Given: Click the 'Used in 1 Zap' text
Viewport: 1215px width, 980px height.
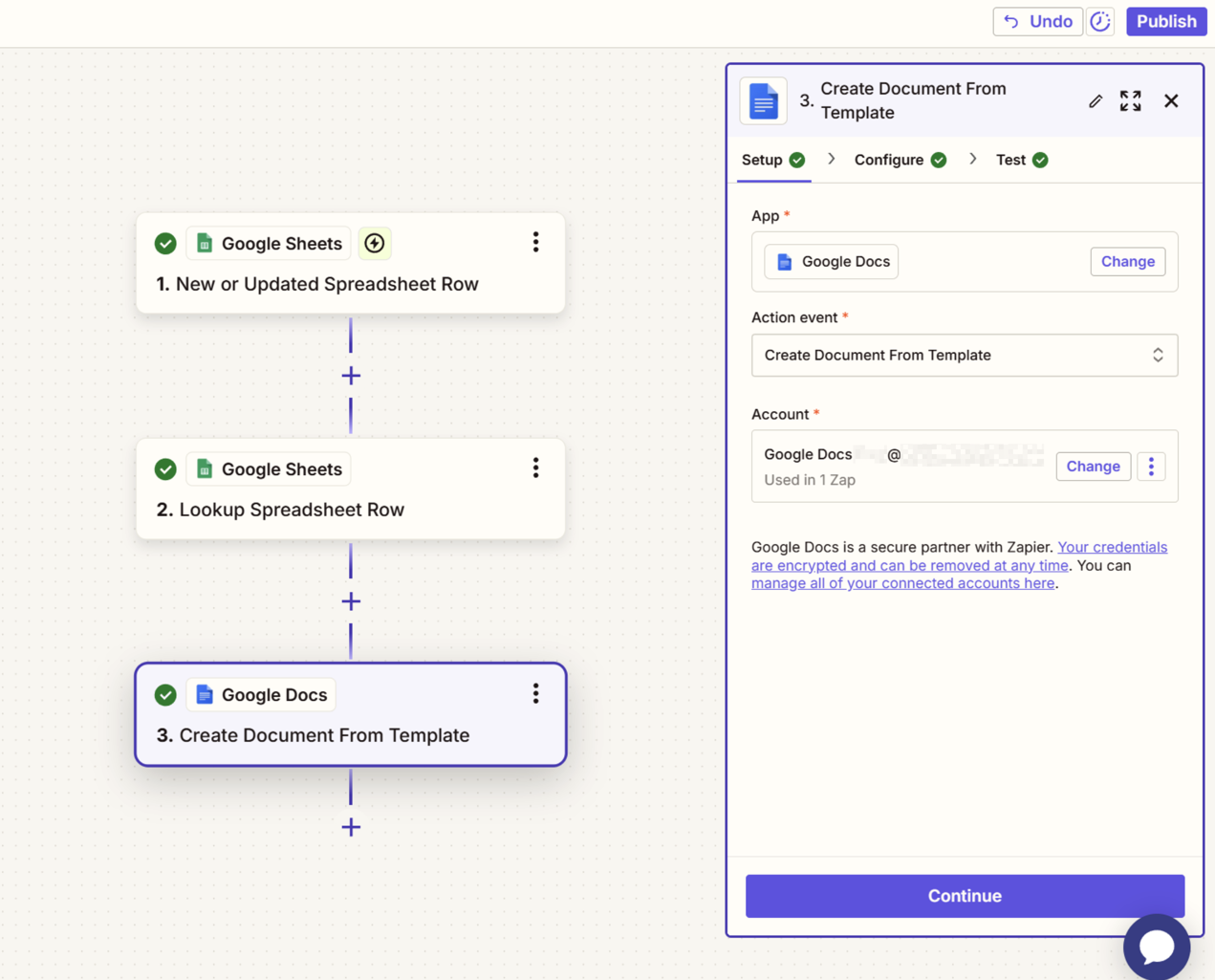Looking at the screenshot, I should coord(810,480).
